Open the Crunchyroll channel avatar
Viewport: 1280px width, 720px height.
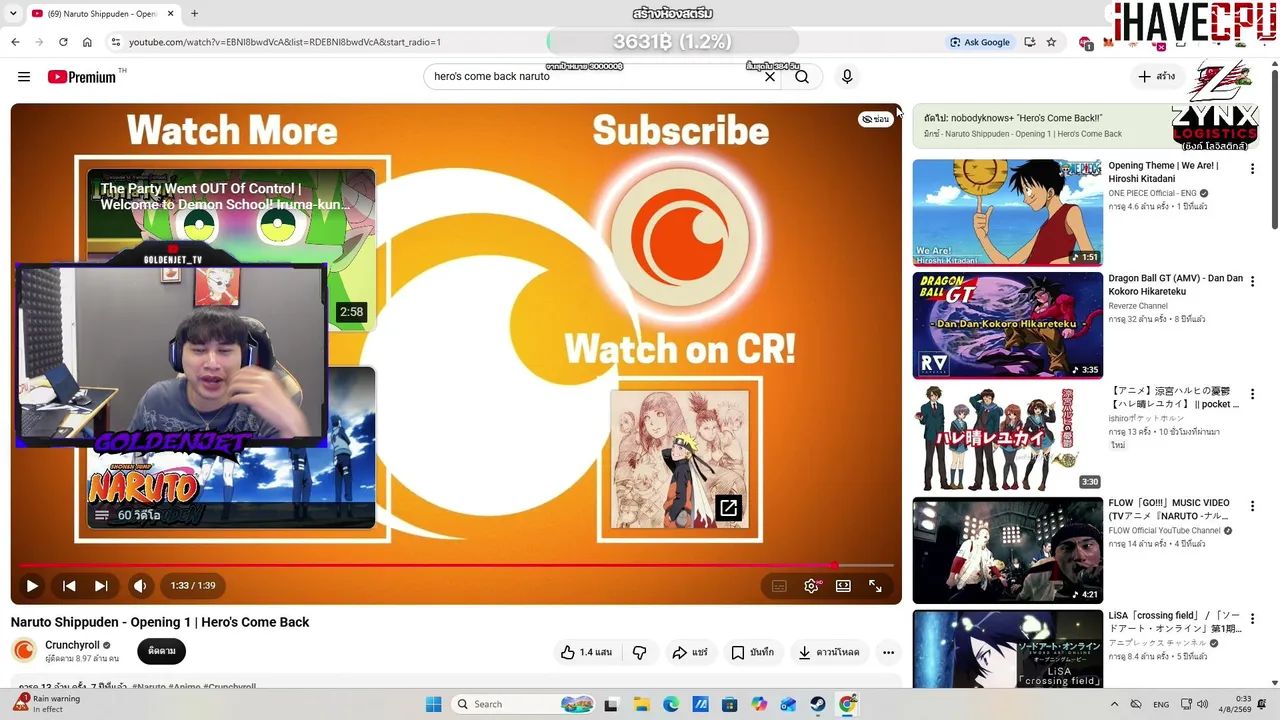point(24,651)
